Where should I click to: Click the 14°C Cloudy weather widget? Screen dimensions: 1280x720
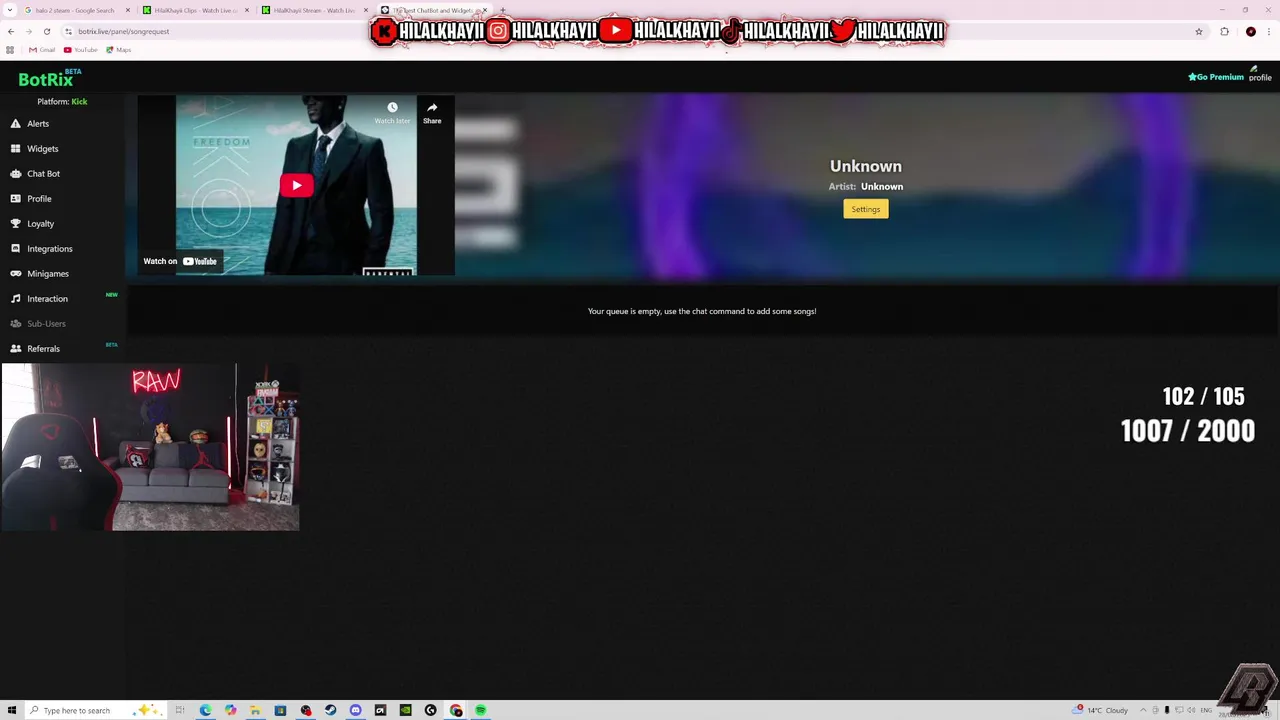coord(1100,710)
